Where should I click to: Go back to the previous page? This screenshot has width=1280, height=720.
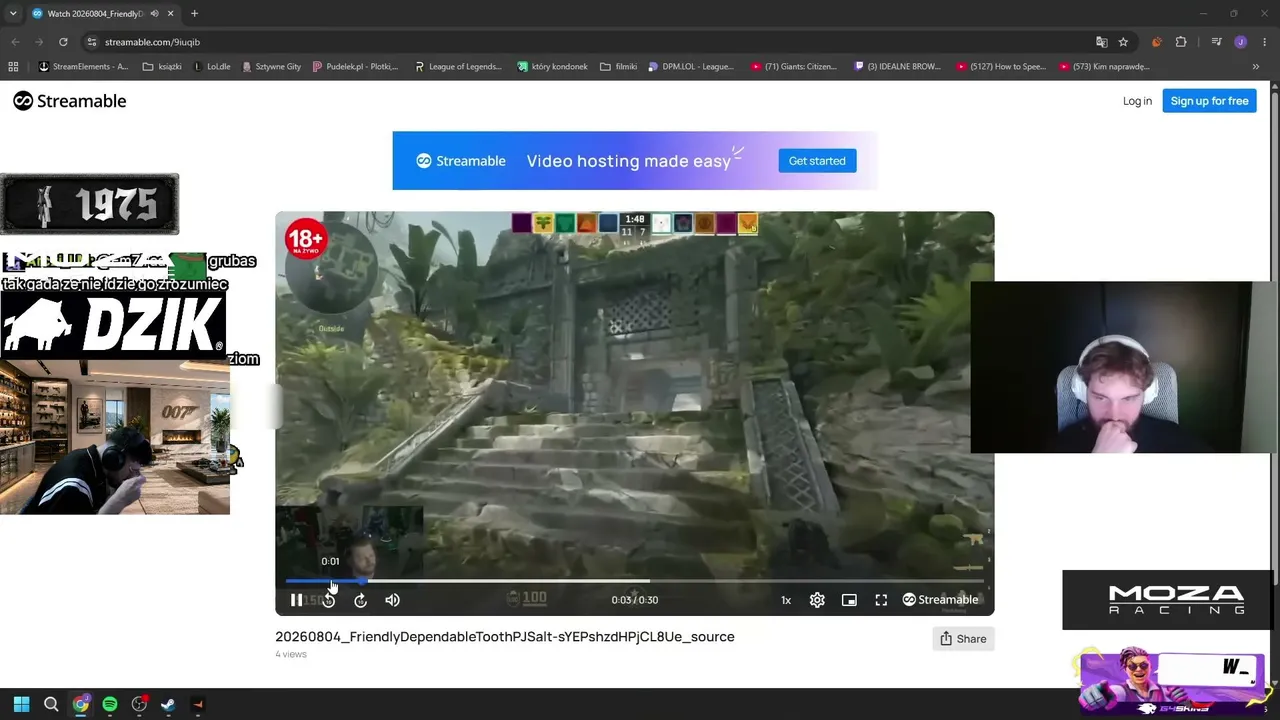[15, 42]
